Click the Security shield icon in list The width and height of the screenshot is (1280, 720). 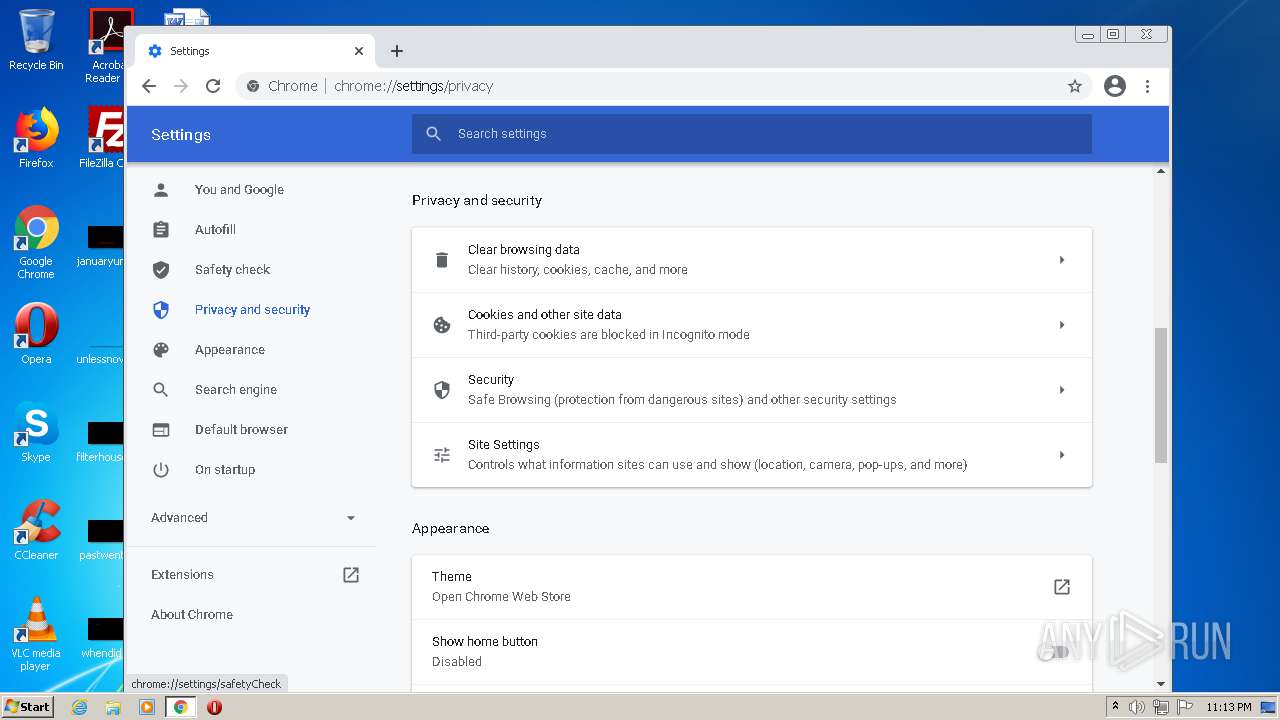[441, 390]
